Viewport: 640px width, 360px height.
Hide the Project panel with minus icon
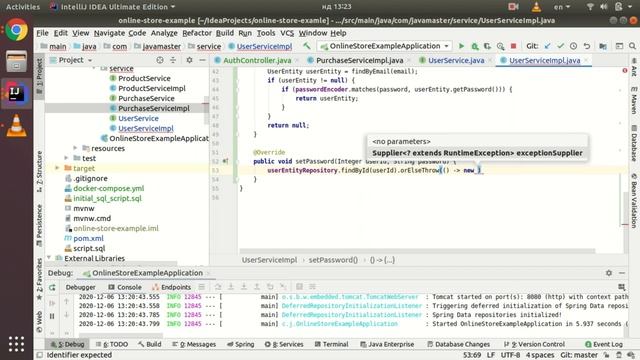(x=202, y=60)
